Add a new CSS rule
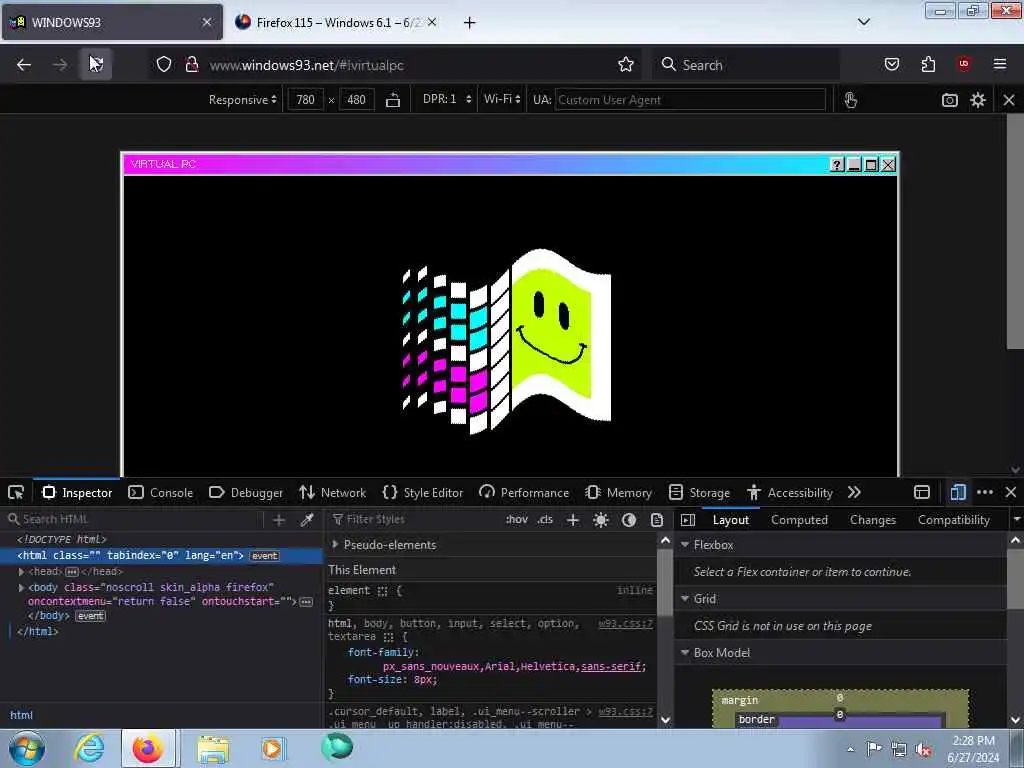1024x768 pixels. 573,520
